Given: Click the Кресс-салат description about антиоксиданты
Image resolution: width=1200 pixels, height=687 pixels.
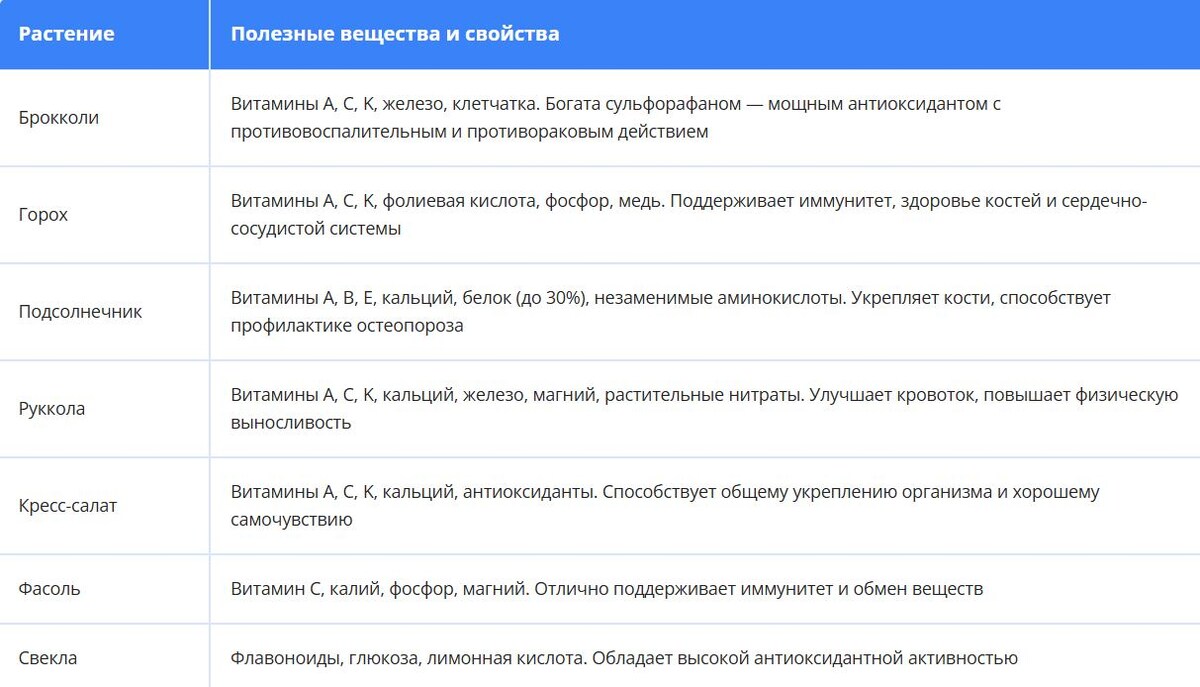Looking at the screenshot, I should tap(665, 506).
